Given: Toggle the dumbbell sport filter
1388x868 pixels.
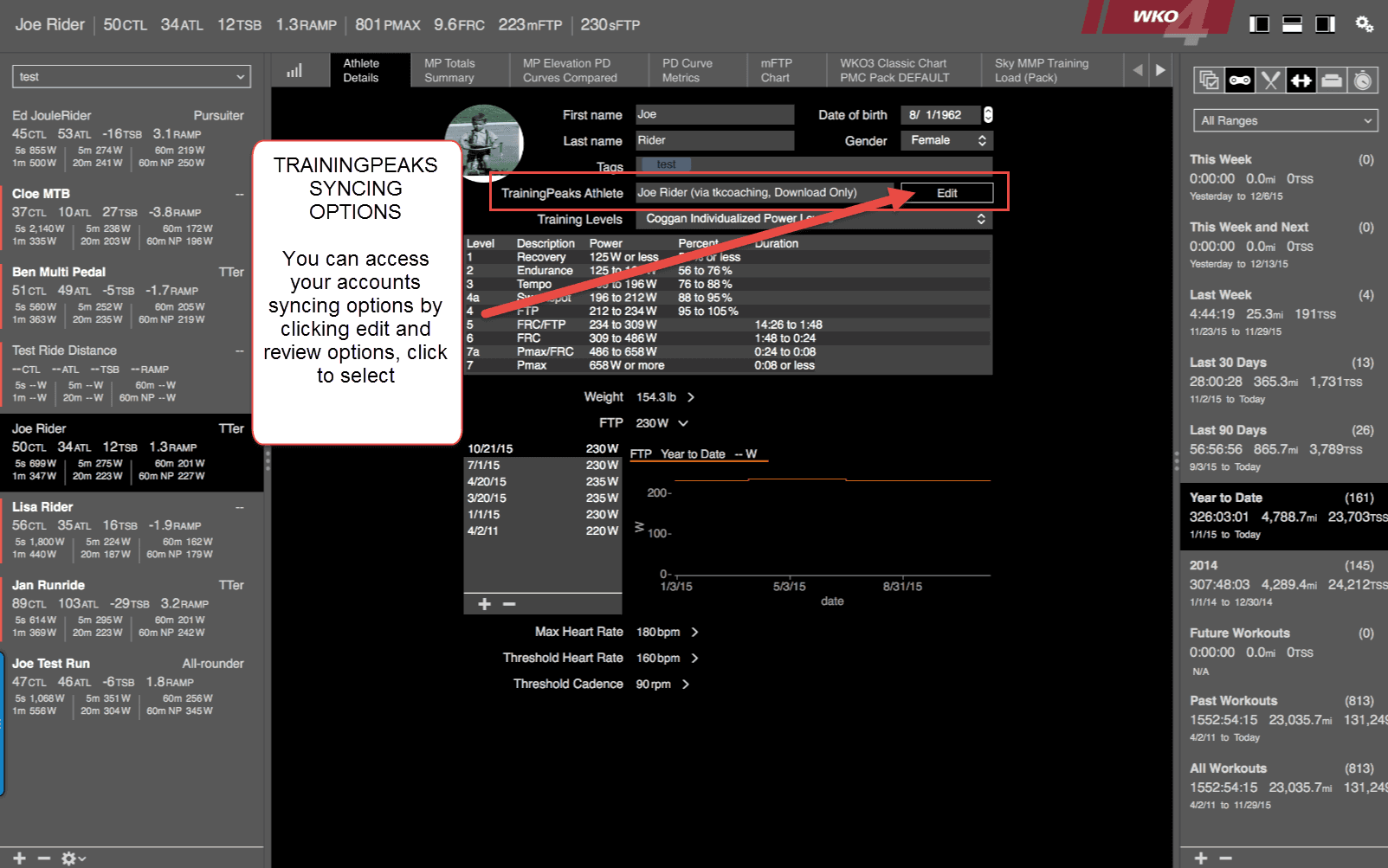Looking at the screenshot, I should coord(1301,80).
